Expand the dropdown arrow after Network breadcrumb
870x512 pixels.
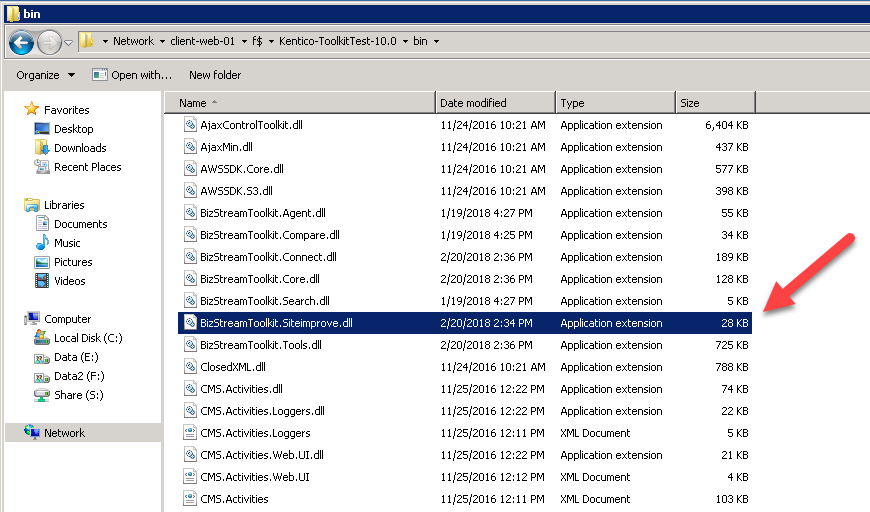[x=162, y=42]
